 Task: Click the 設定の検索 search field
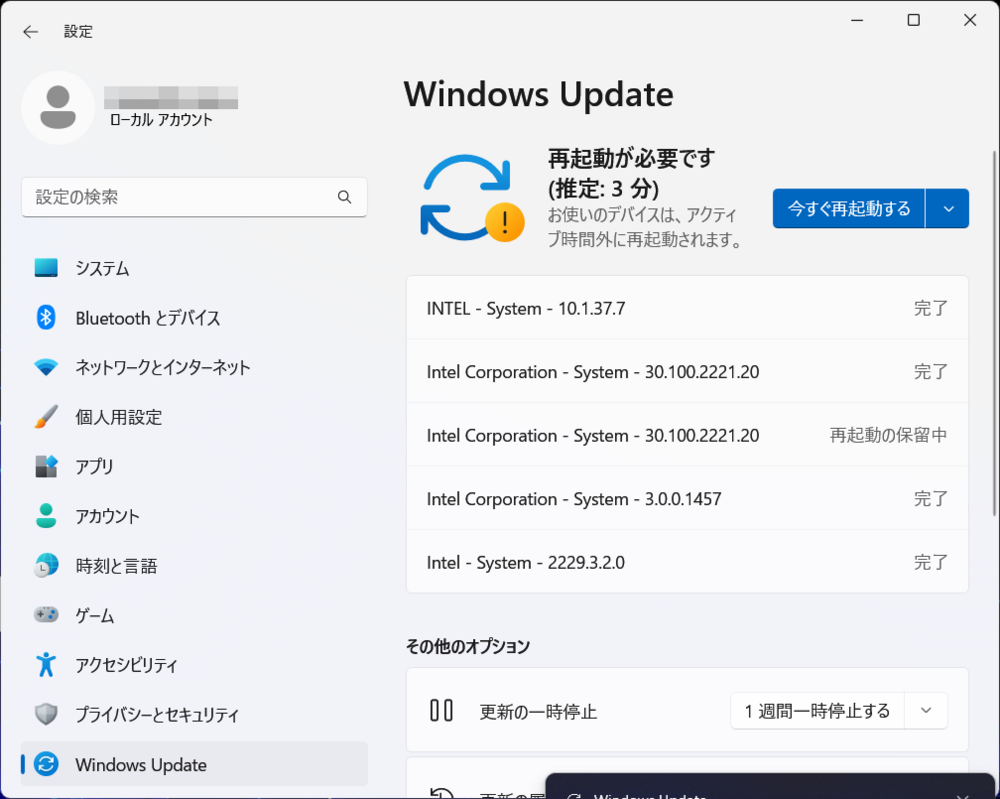(194, 197)
